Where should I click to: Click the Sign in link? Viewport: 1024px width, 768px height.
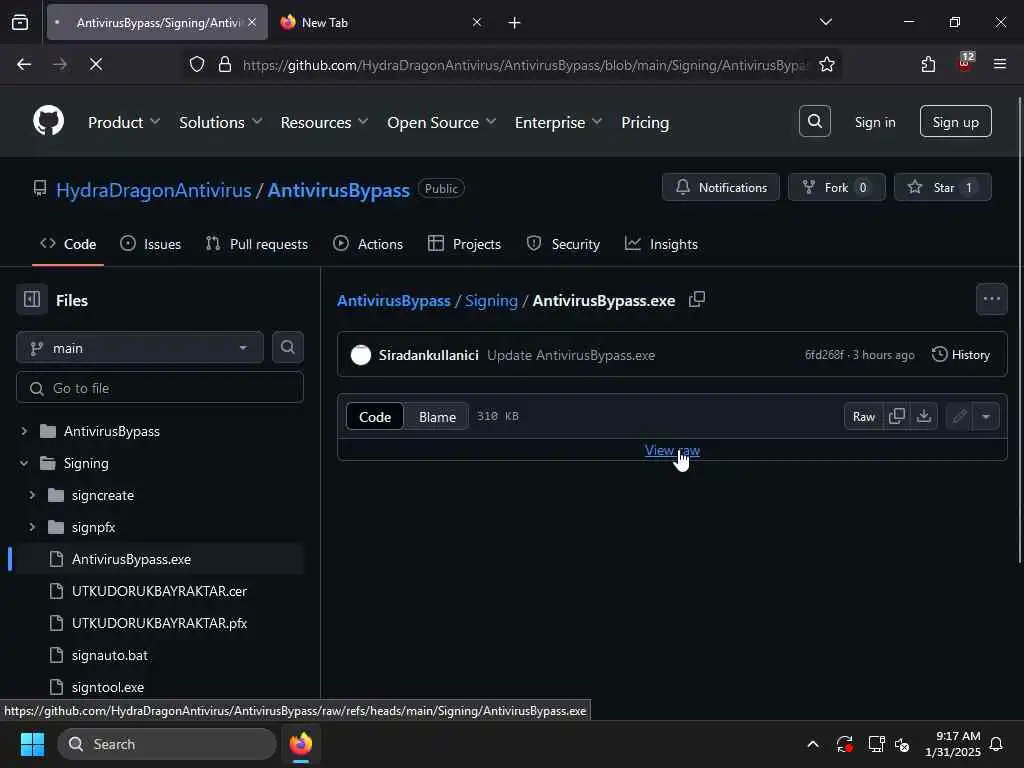point(874,122)
